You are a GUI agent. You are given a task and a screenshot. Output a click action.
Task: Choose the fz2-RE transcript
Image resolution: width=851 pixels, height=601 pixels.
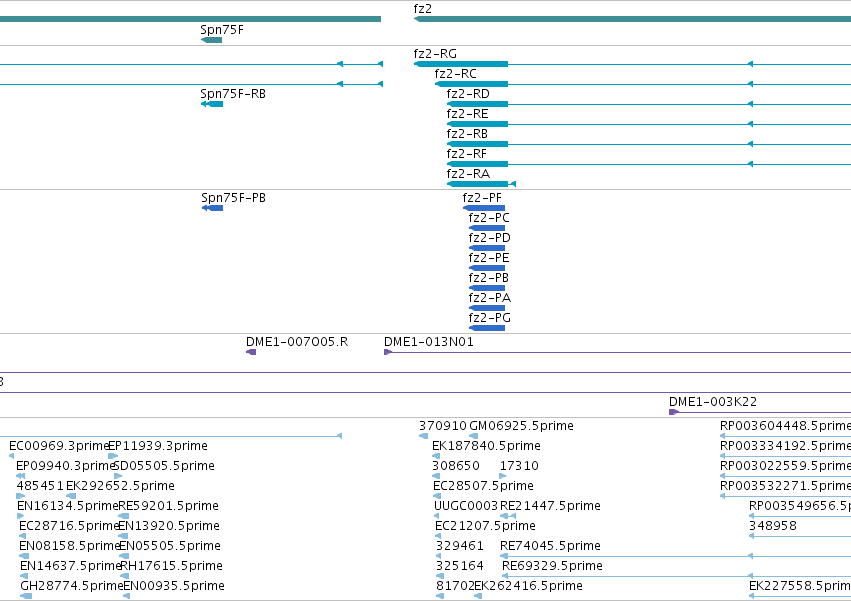coord(649,124)
